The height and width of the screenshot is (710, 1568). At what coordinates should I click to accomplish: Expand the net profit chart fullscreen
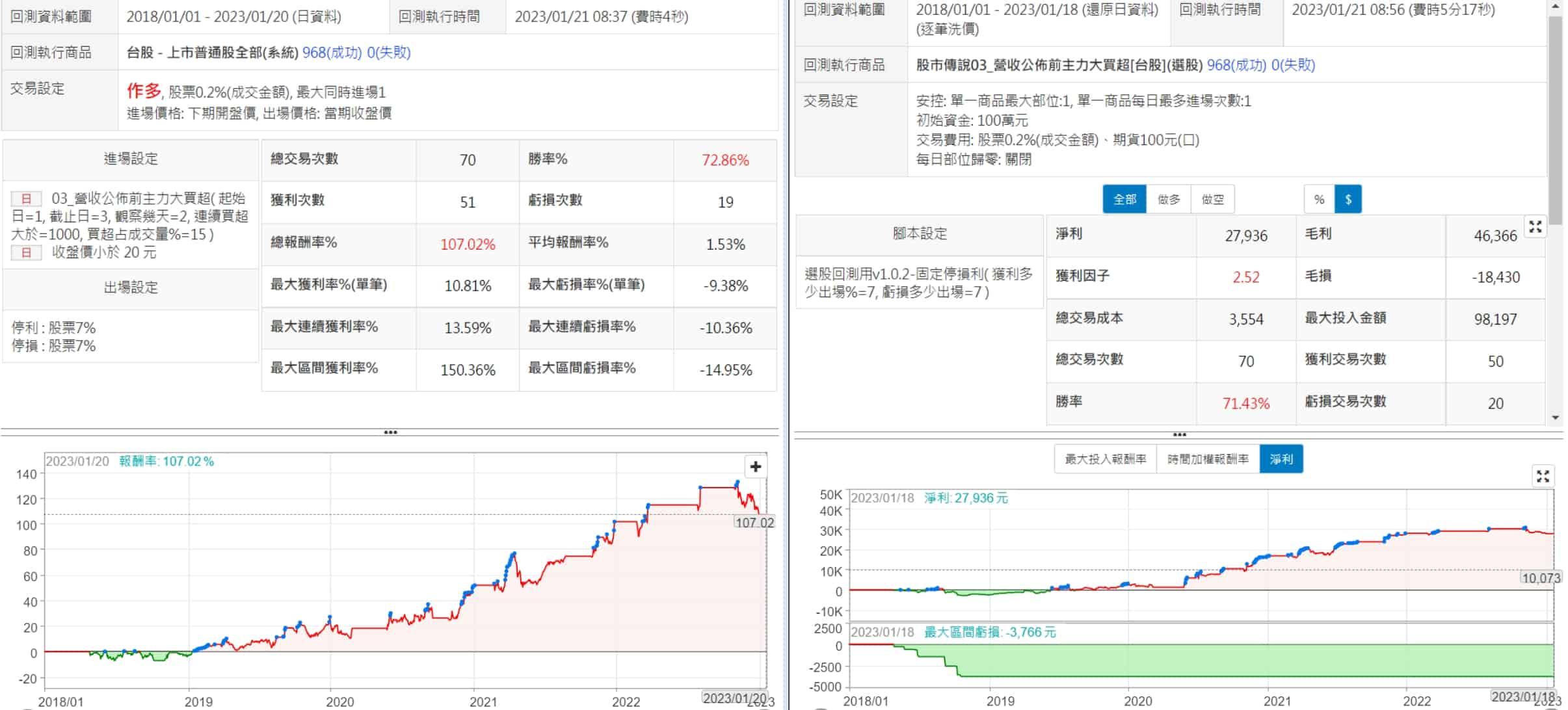coord(1543,477)
